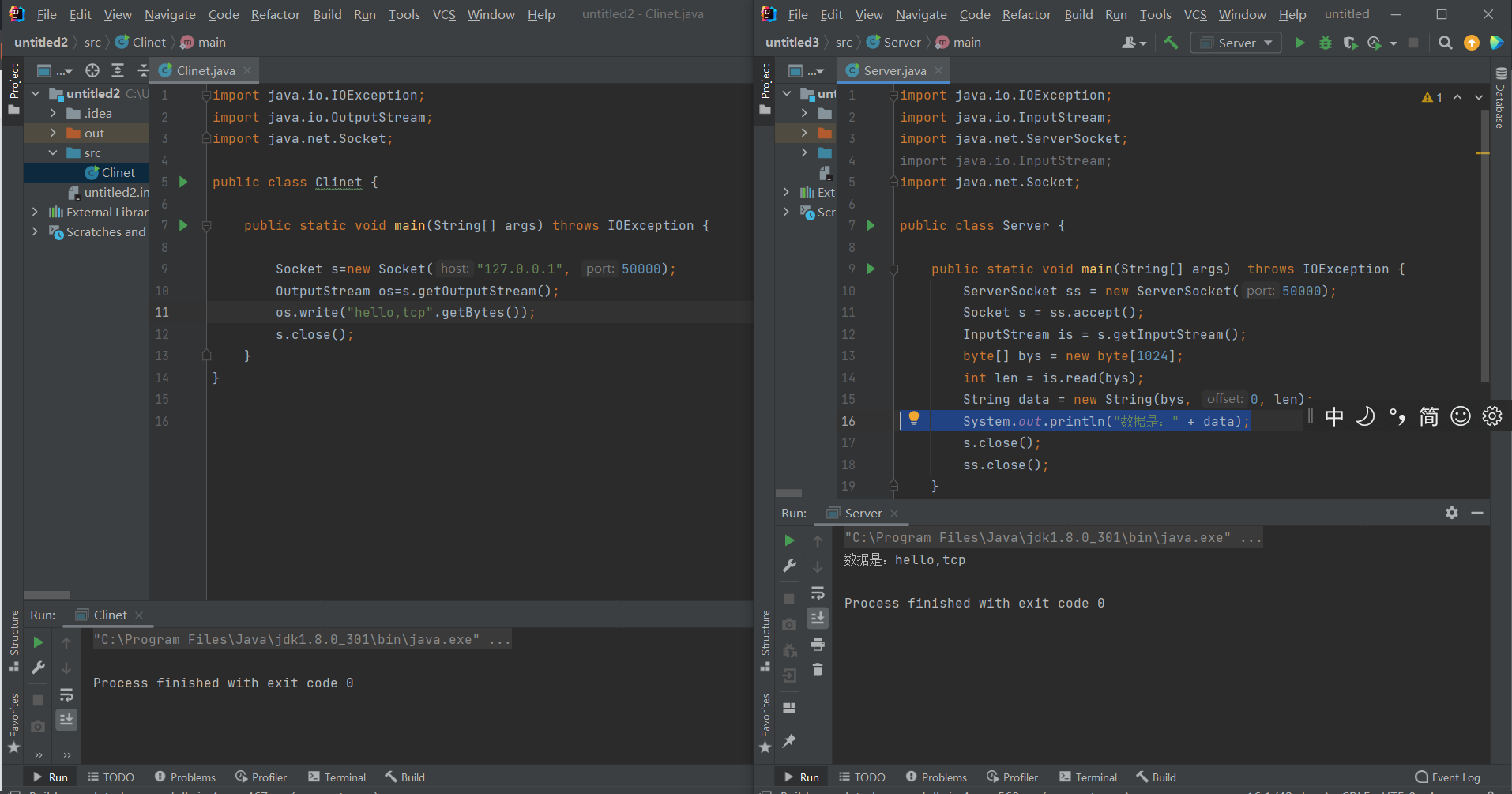Screen dimensions: 1512x794
Task: Open profiler run dropdown arrow
Action: pyautogui.click(x=1394, y=43)
